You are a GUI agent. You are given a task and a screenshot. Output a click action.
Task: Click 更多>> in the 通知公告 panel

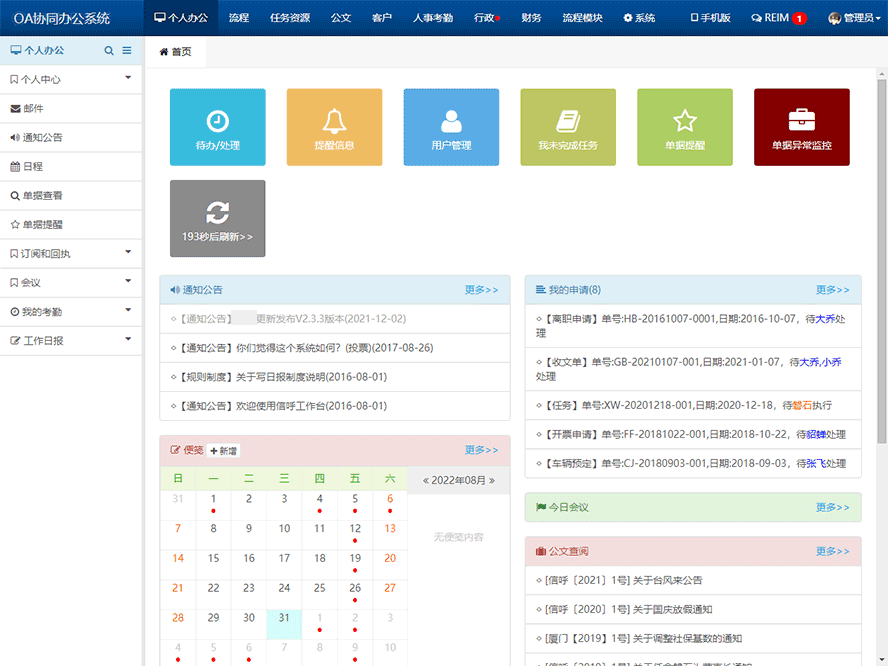pos(481,290)
